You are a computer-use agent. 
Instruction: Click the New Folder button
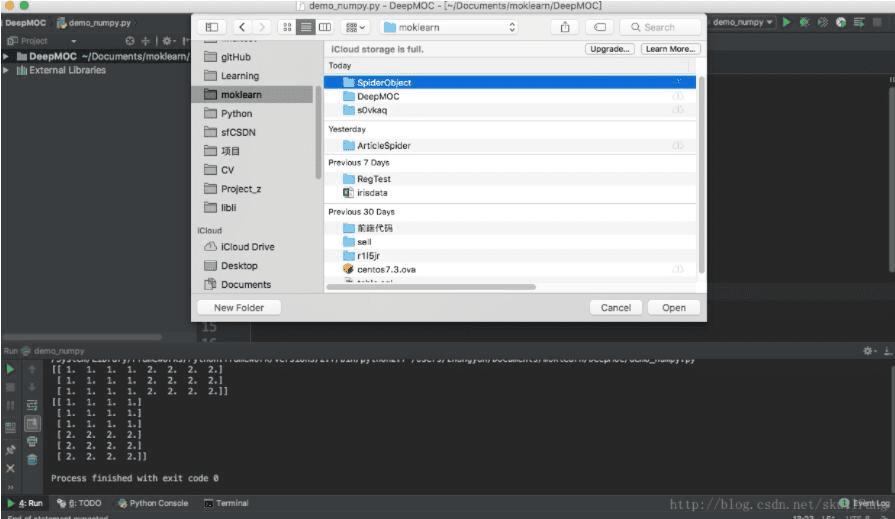239,307
